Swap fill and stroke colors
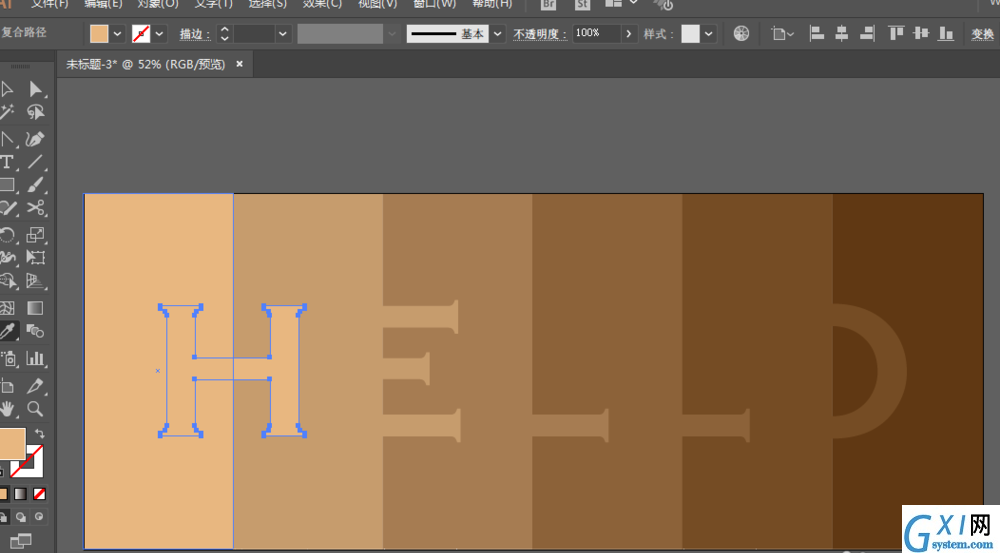 click(x=40, y=433)
